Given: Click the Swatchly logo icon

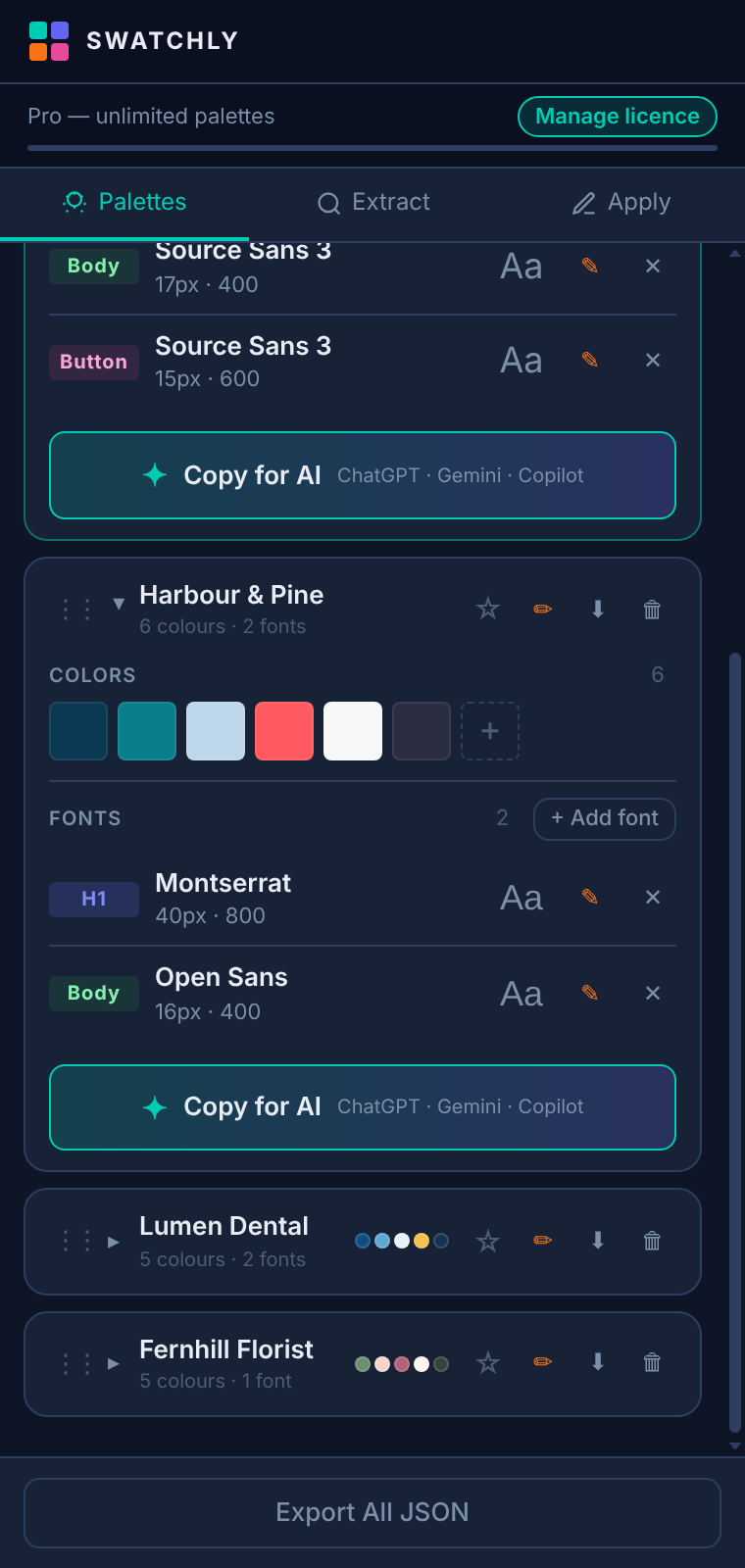Looking at the screenshot, I should (x=49, y=41).
